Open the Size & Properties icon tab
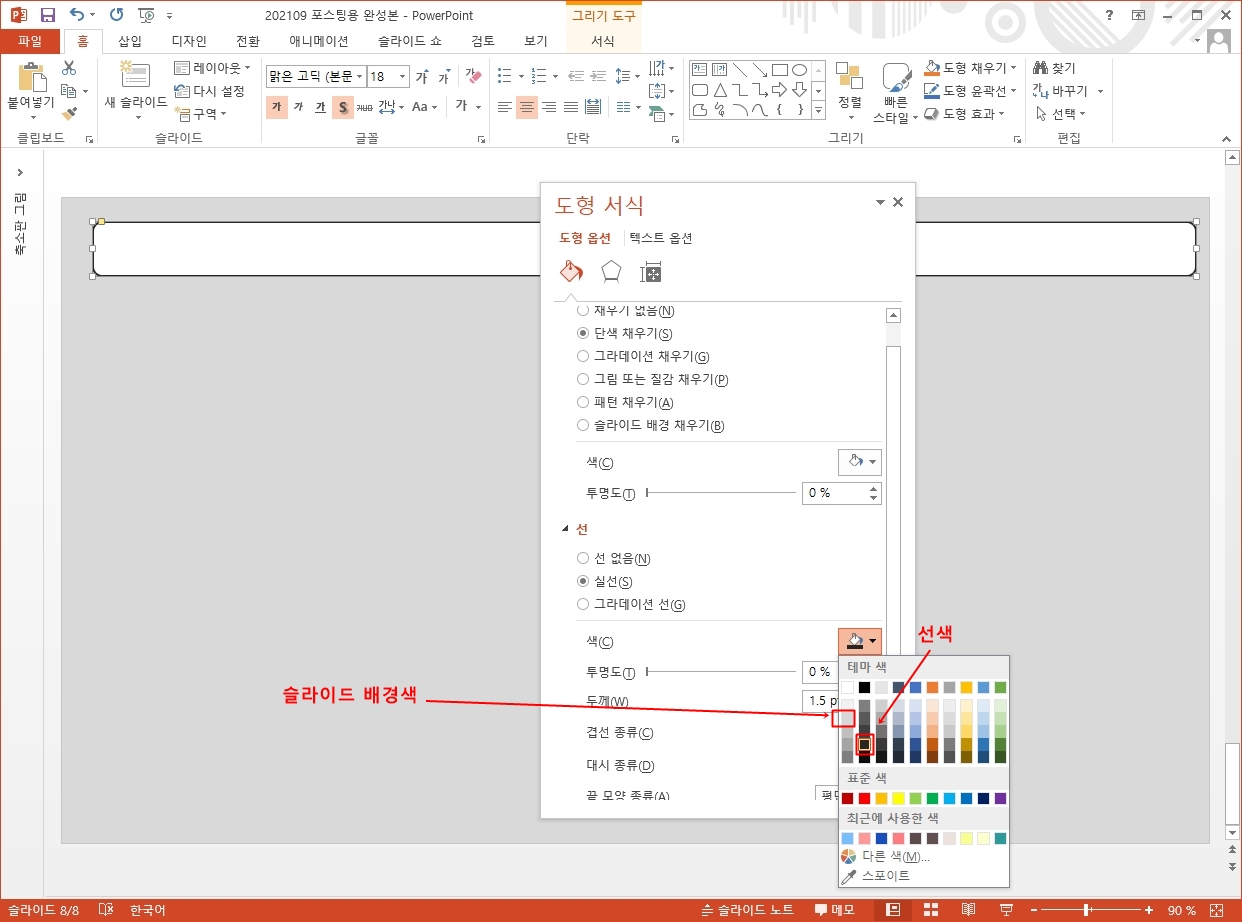This screenshot has width=1242, height=922. [x=651, y=271]
